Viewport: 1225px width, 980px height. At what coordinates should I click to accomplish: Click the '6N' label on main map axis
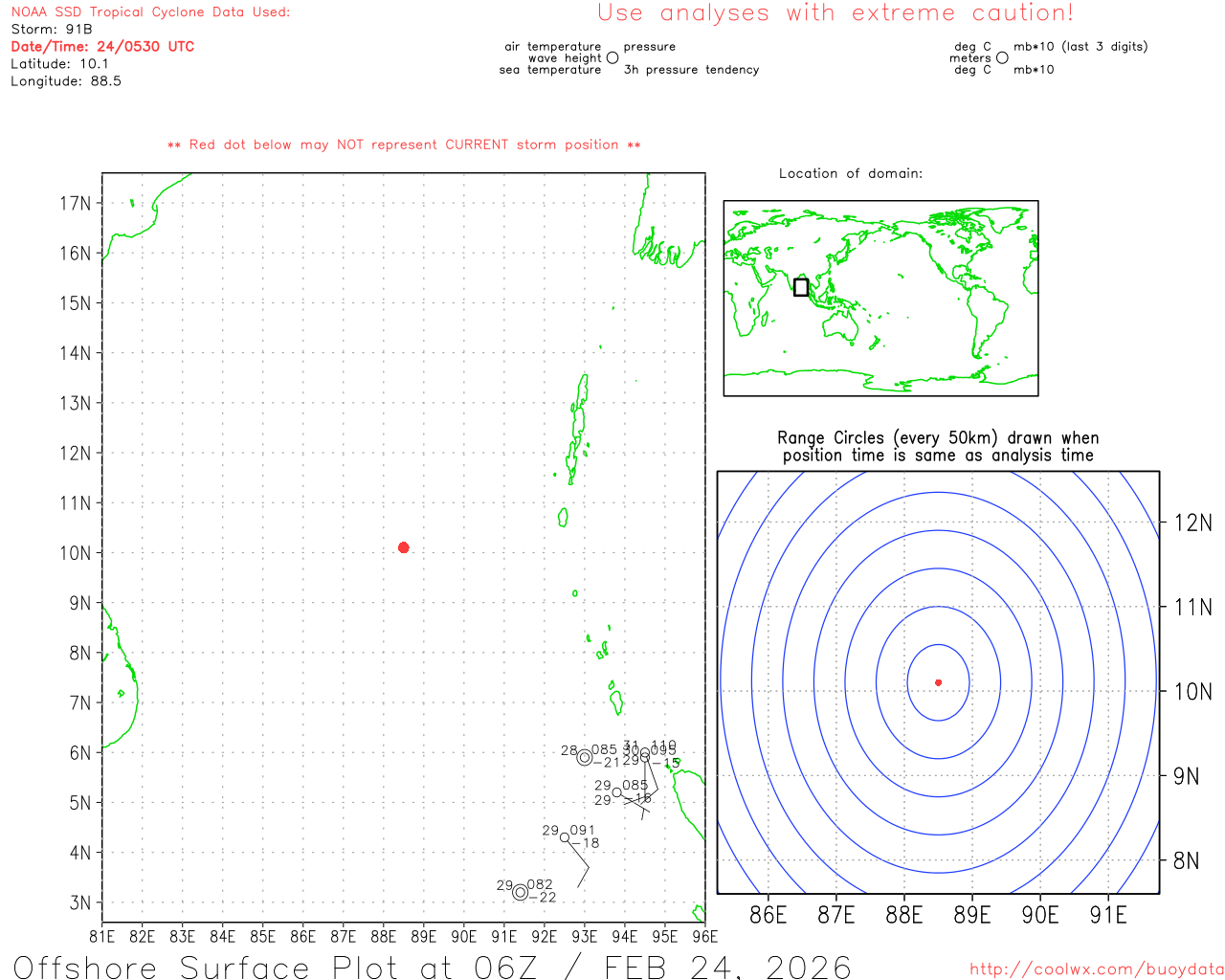pos(80,753)
